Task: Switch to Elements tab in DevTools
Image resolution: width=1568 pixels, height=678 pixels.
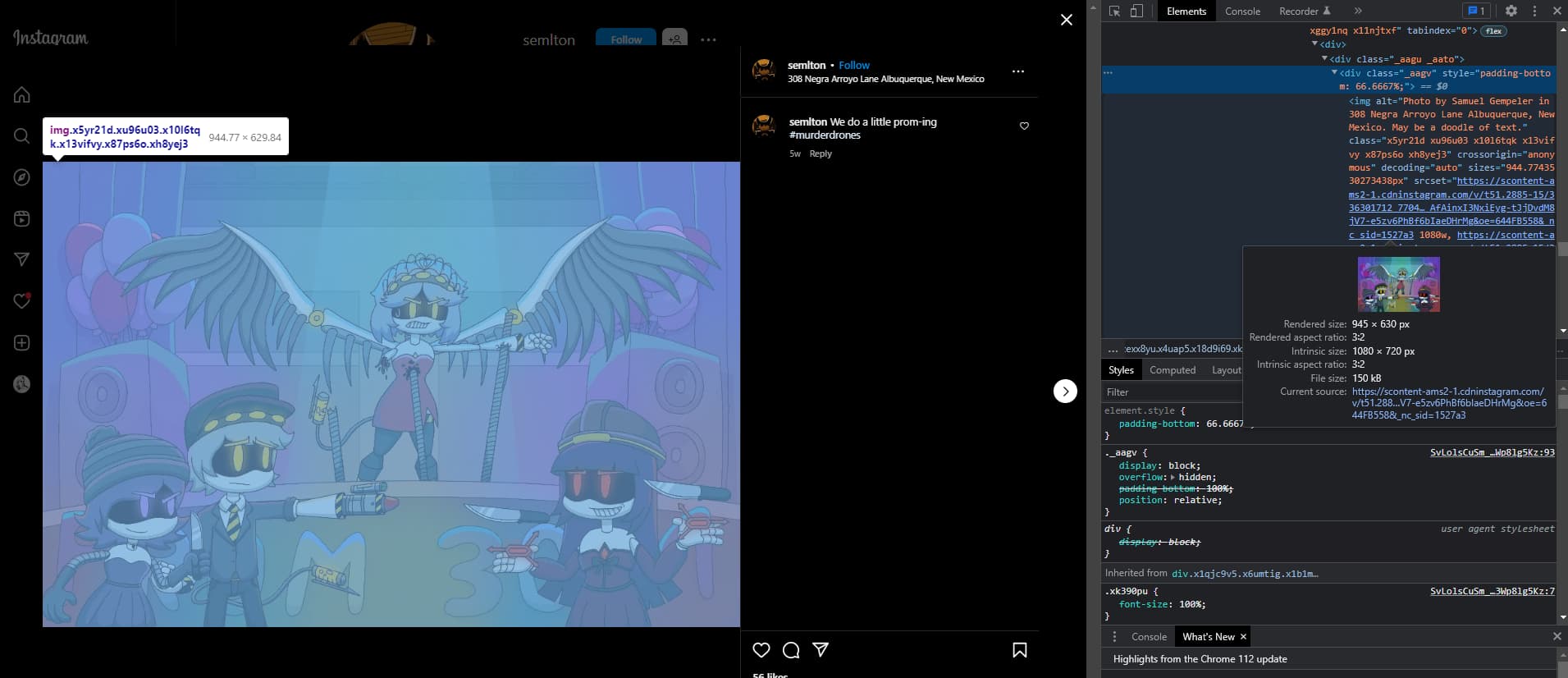Action: point(1186,11)
